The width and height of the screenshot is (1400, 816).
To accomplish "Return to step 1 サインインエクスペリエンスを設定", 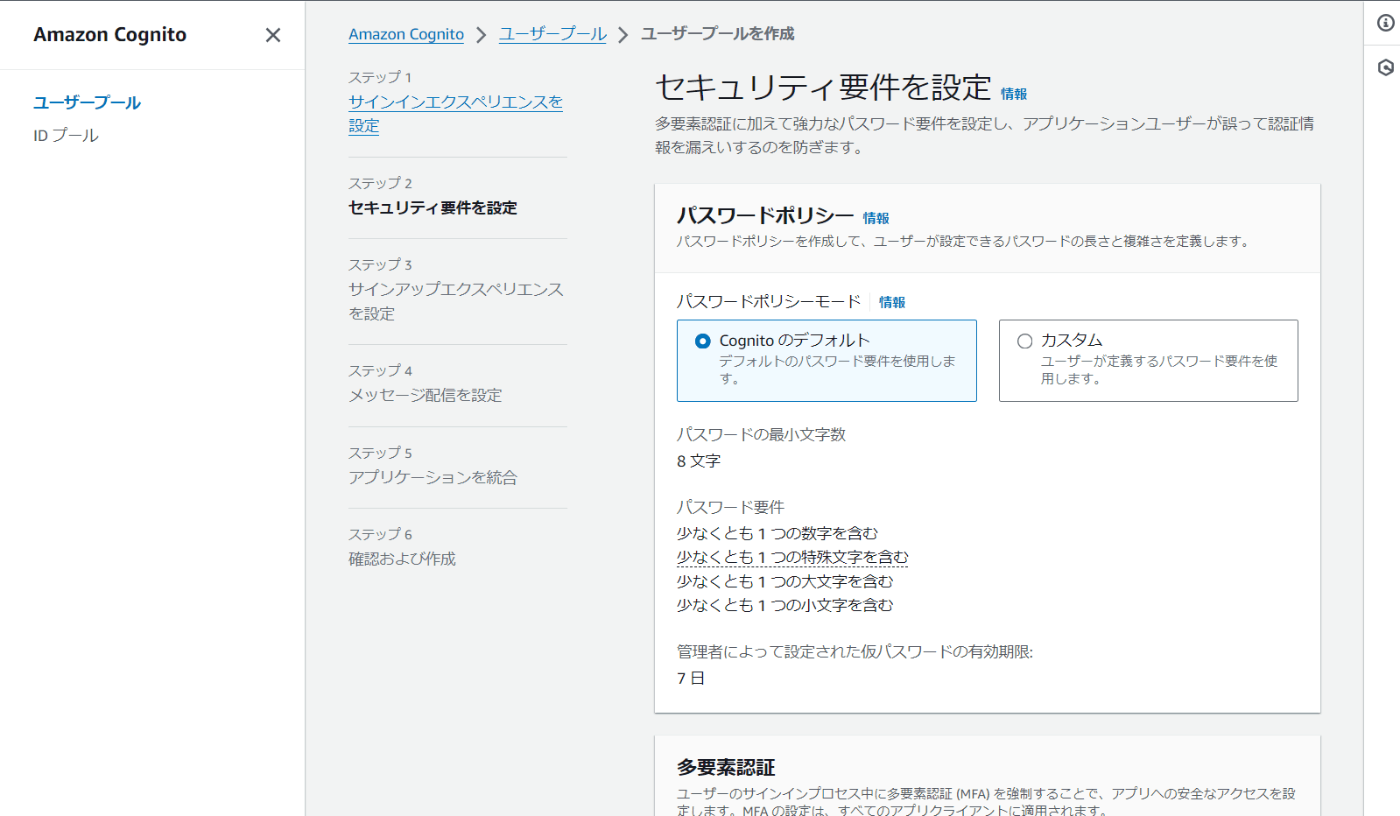I will 455,114.
